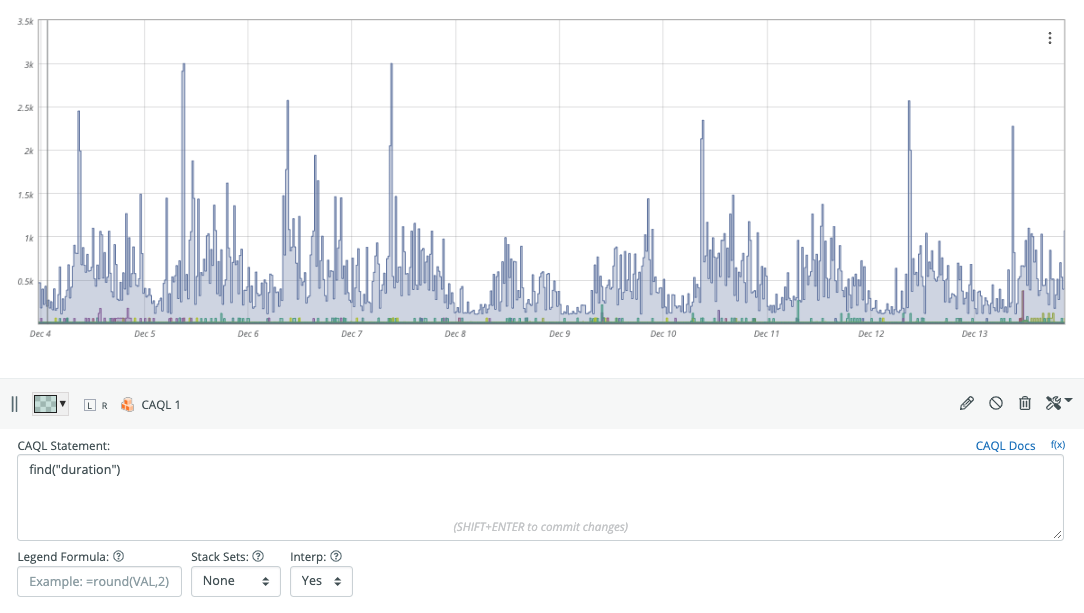Click the f(x) icon above the CAQL editor
The image size is (1084, 613).
1058,446
